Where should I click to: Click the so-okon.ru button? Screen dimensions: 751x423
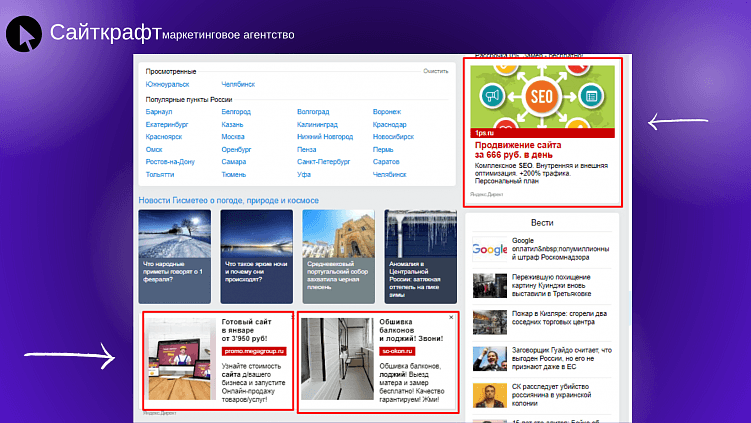tap(397, 351)
